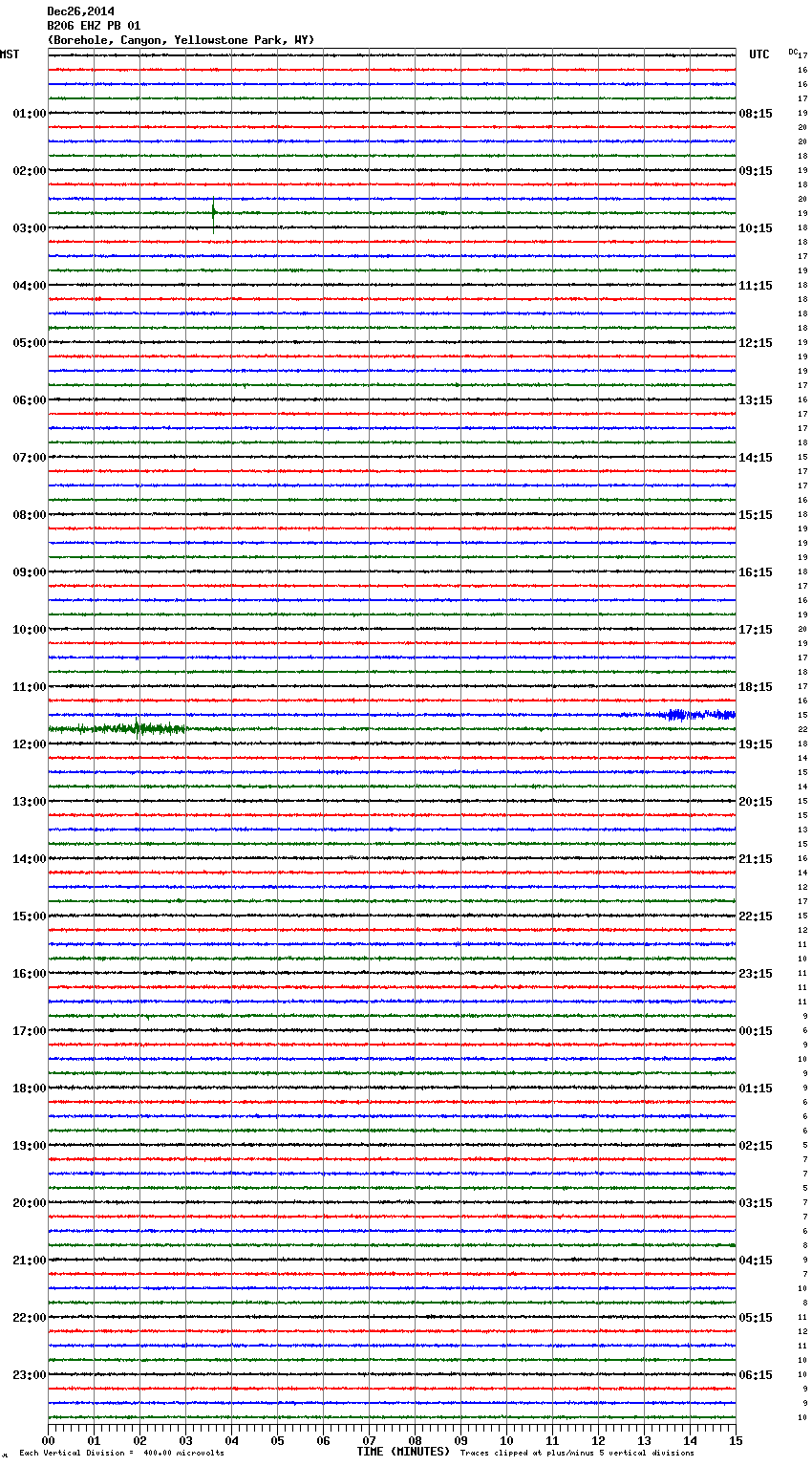
Task: Select the 01:00 MST time label
Action: (x=30, y=114)
